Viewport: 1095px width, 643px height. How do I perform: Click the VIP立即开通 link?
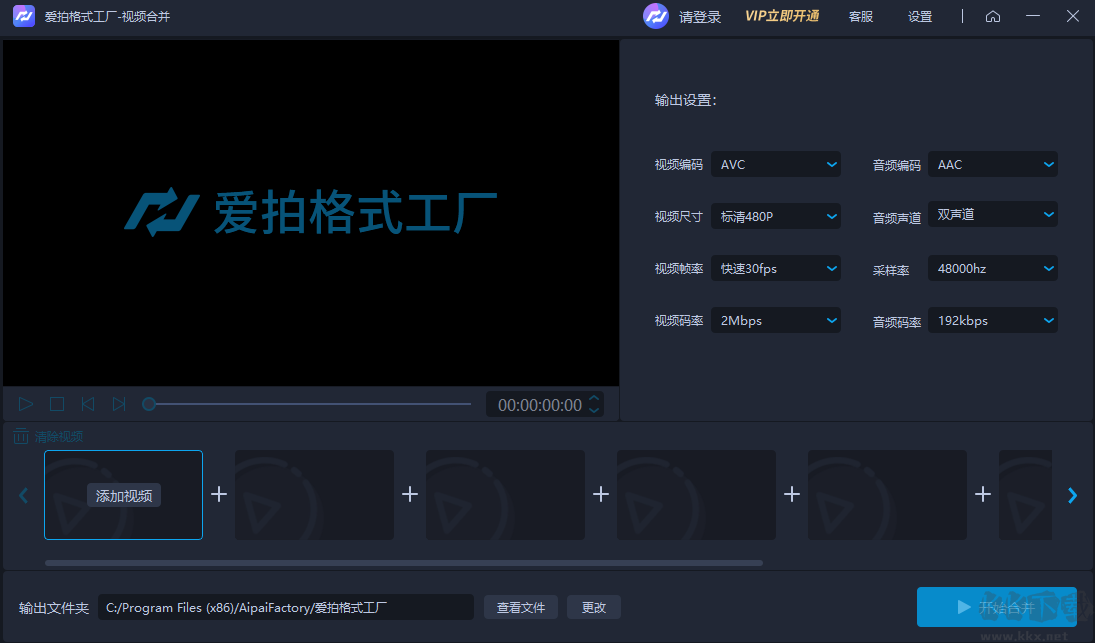(783, 16)
